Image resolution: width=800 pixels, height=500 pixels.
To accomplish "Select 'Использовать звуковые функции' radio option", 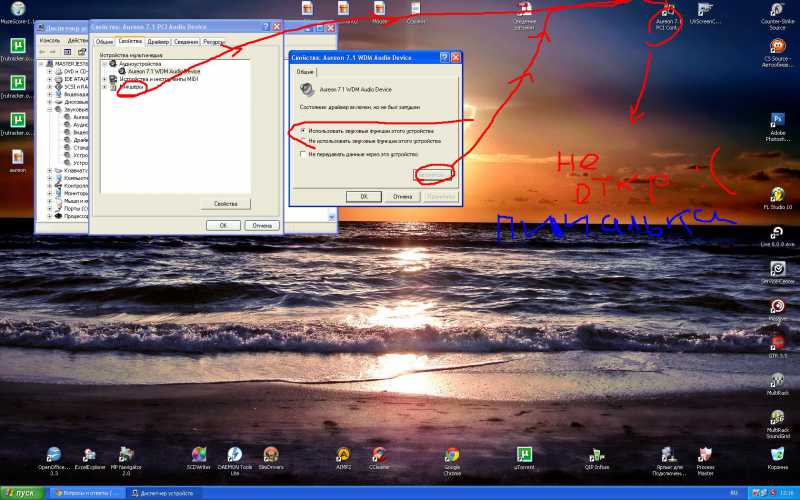I will (304, 131).
